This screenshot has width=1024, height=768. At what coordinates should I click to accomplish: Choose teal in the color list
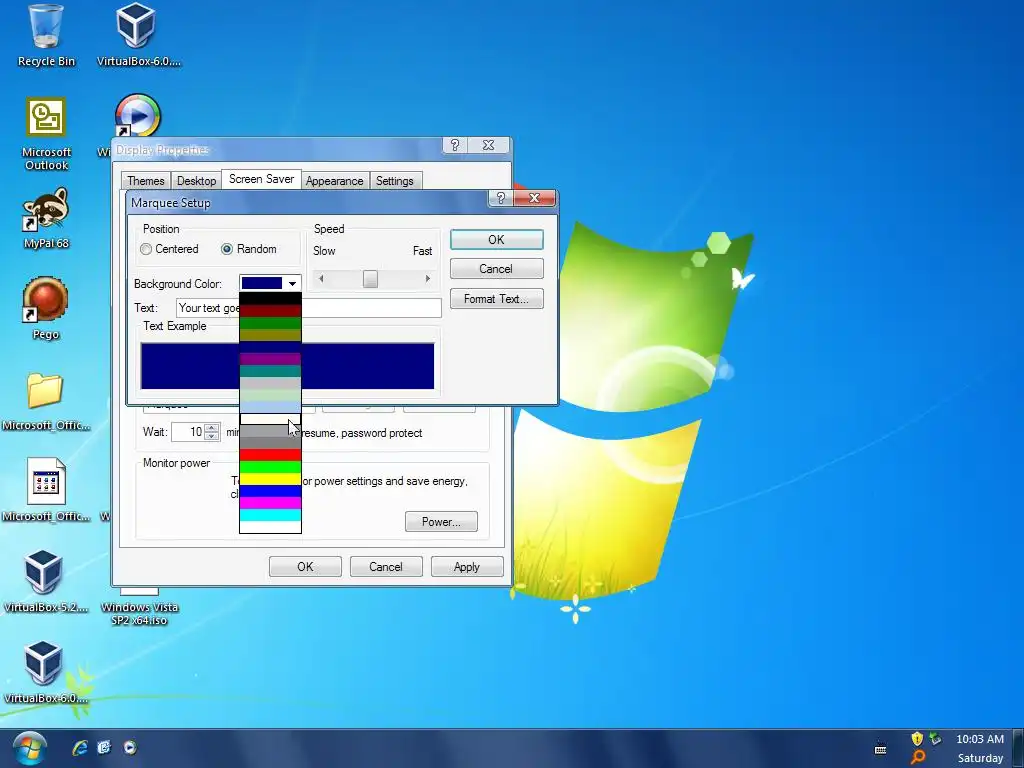coord(270,371)
